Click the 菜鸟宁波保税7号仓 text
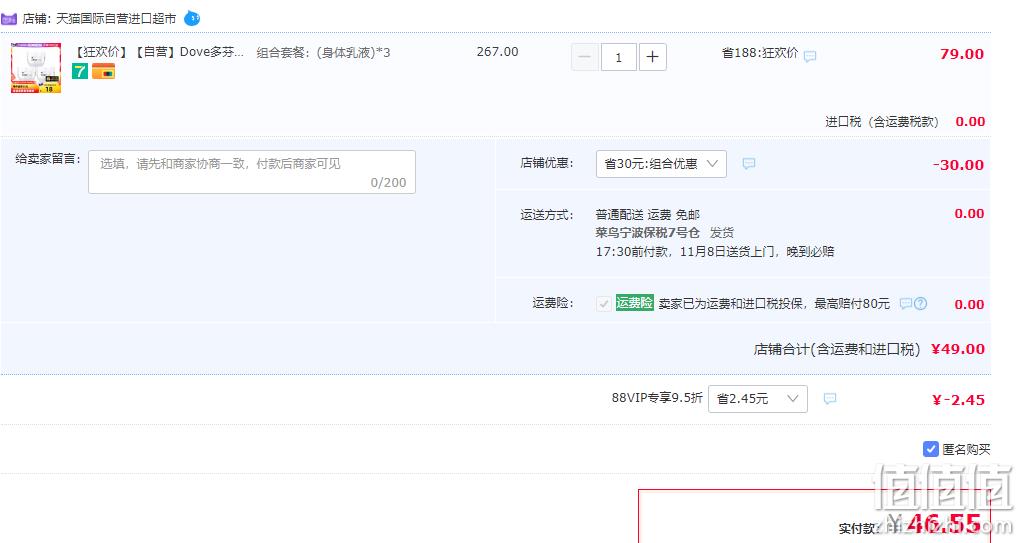This screenshot has height=543, width=1022. tap(647, 232)
